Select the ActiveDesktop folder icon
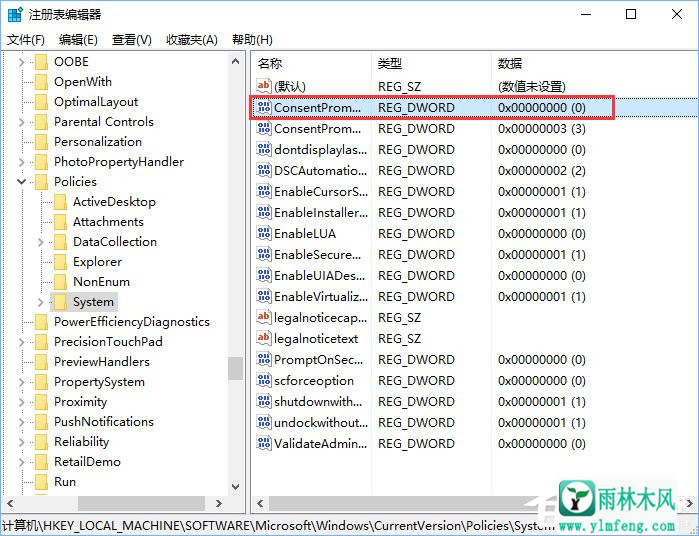 (x=60, y=202)
